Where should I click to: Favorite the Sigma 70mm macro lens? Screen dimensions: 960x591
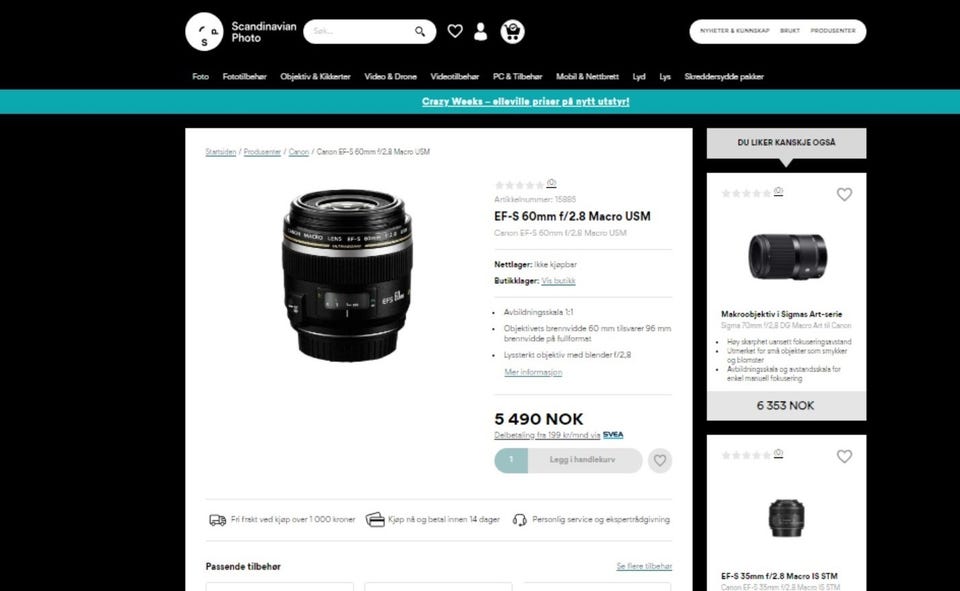844,194
